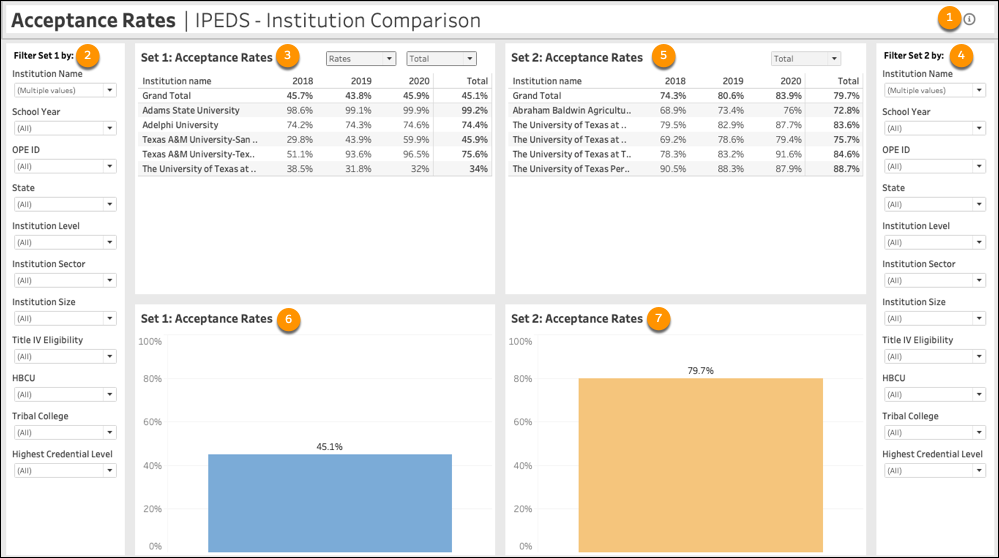Click the 84.6% total in Set 2 table
Viewport: 999px width, 558px height.
(846, 154)
